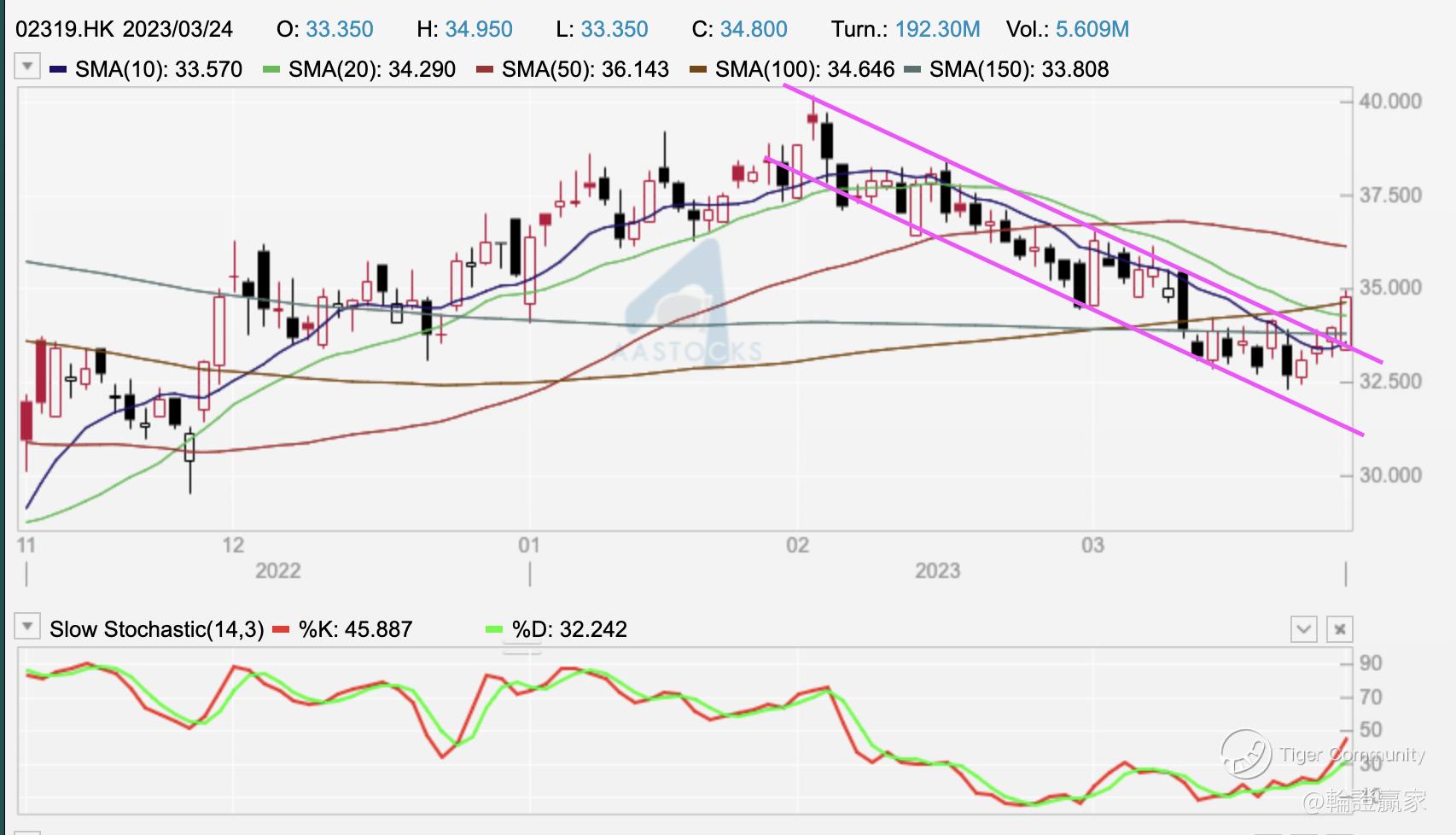Click the SMA(100): 34.646 label
Screen dimensions: 1456x835
click(805, 69)
